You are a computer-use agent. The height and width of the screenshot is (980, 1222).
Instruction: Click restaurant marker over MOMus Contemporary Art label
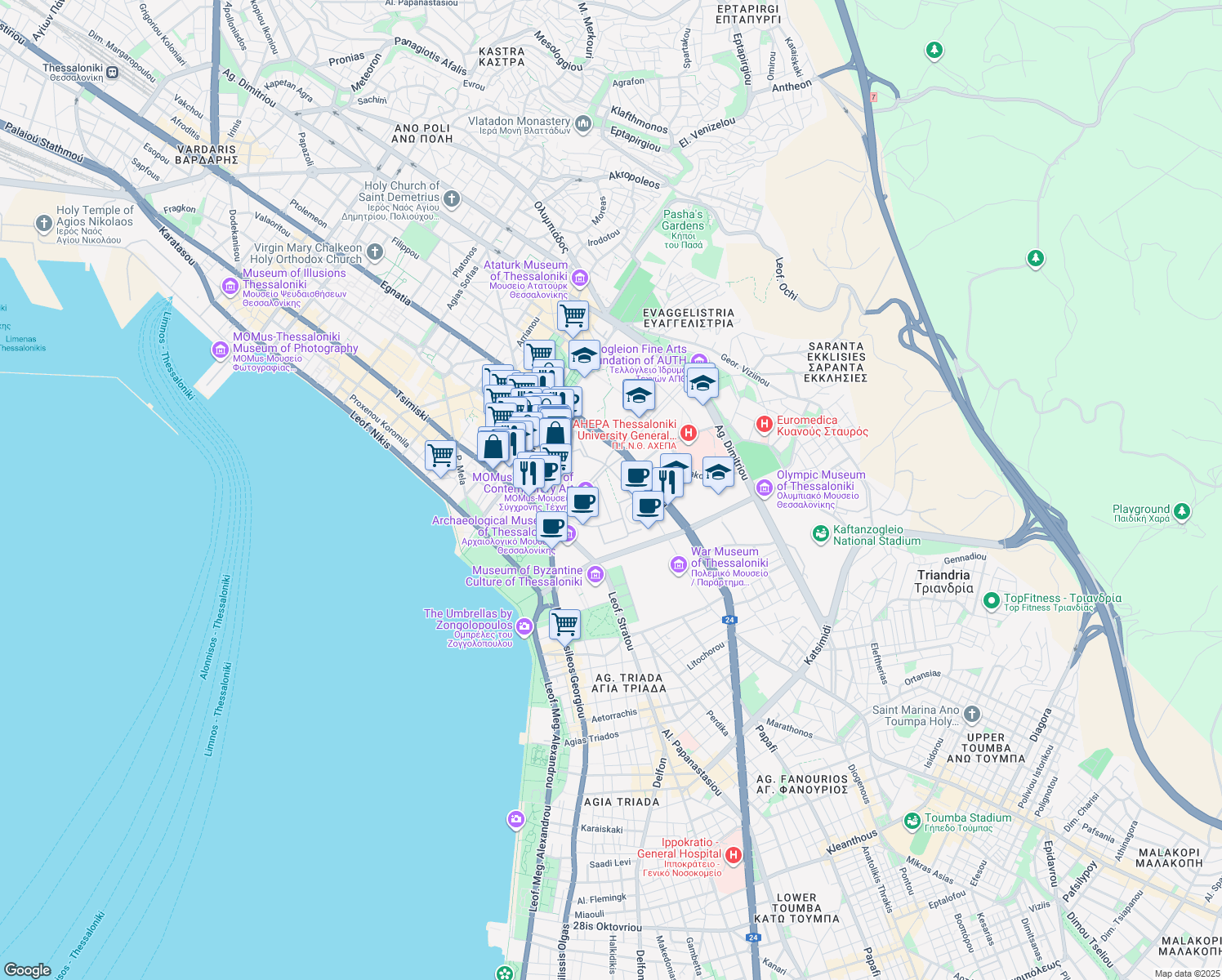(x=529, y=474)
